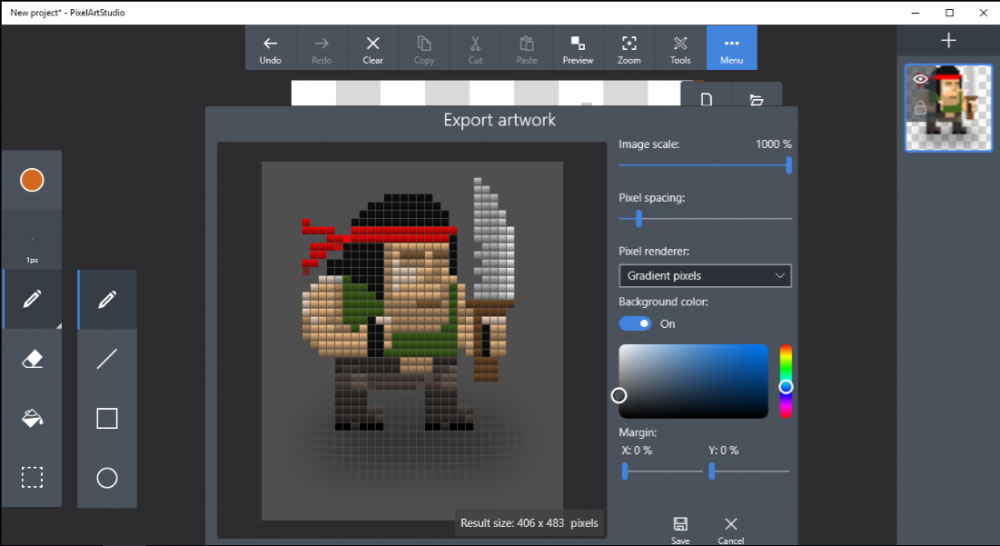Click the Copy icon in toolbar

pyautogui.click(x=424, y=48)
